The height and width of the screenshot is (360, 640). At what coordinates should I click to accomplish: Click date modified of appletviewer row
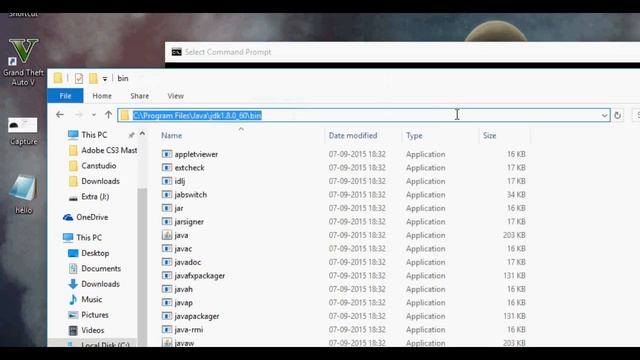(357, 154)
